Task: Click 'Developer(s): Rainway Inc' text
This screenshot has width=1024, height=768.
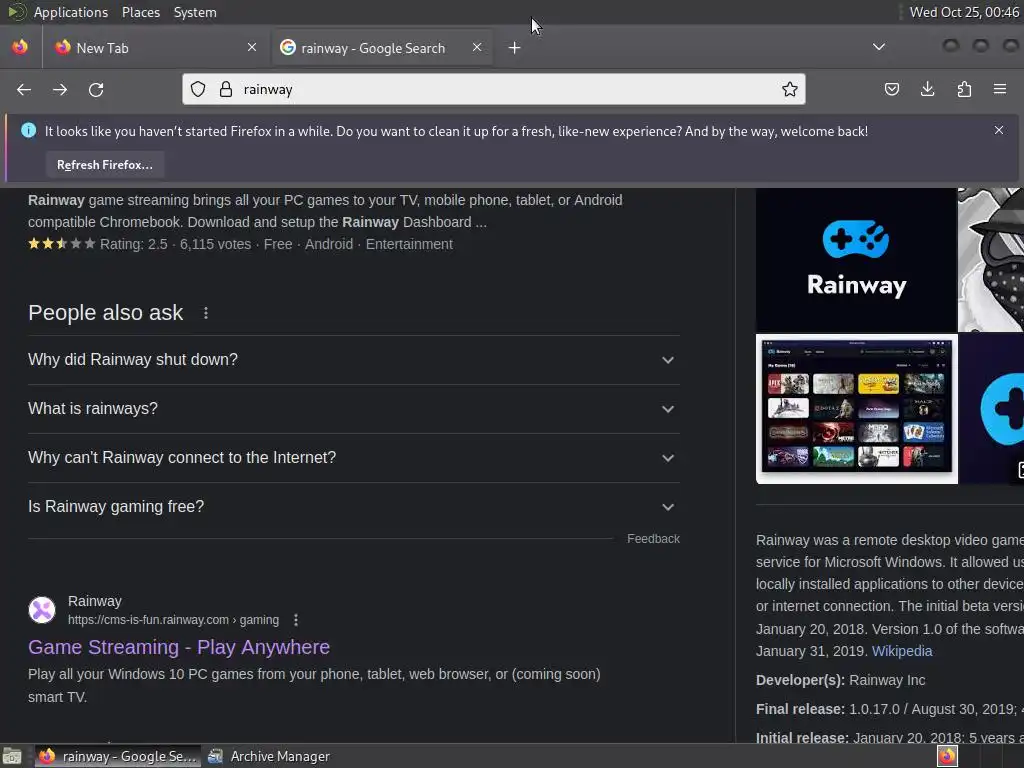Action: click(840, 680)
